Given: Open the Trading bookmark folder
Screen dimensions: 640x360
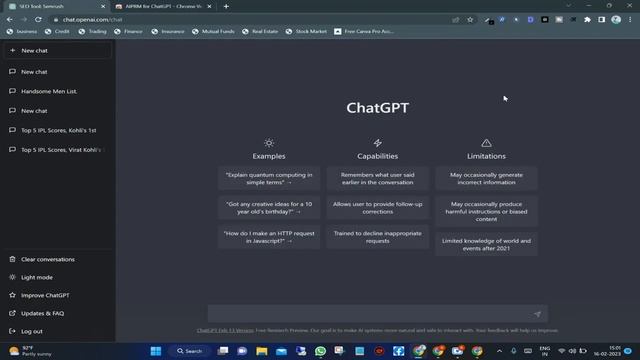Looking at the screenshot, I should [92, 31].
